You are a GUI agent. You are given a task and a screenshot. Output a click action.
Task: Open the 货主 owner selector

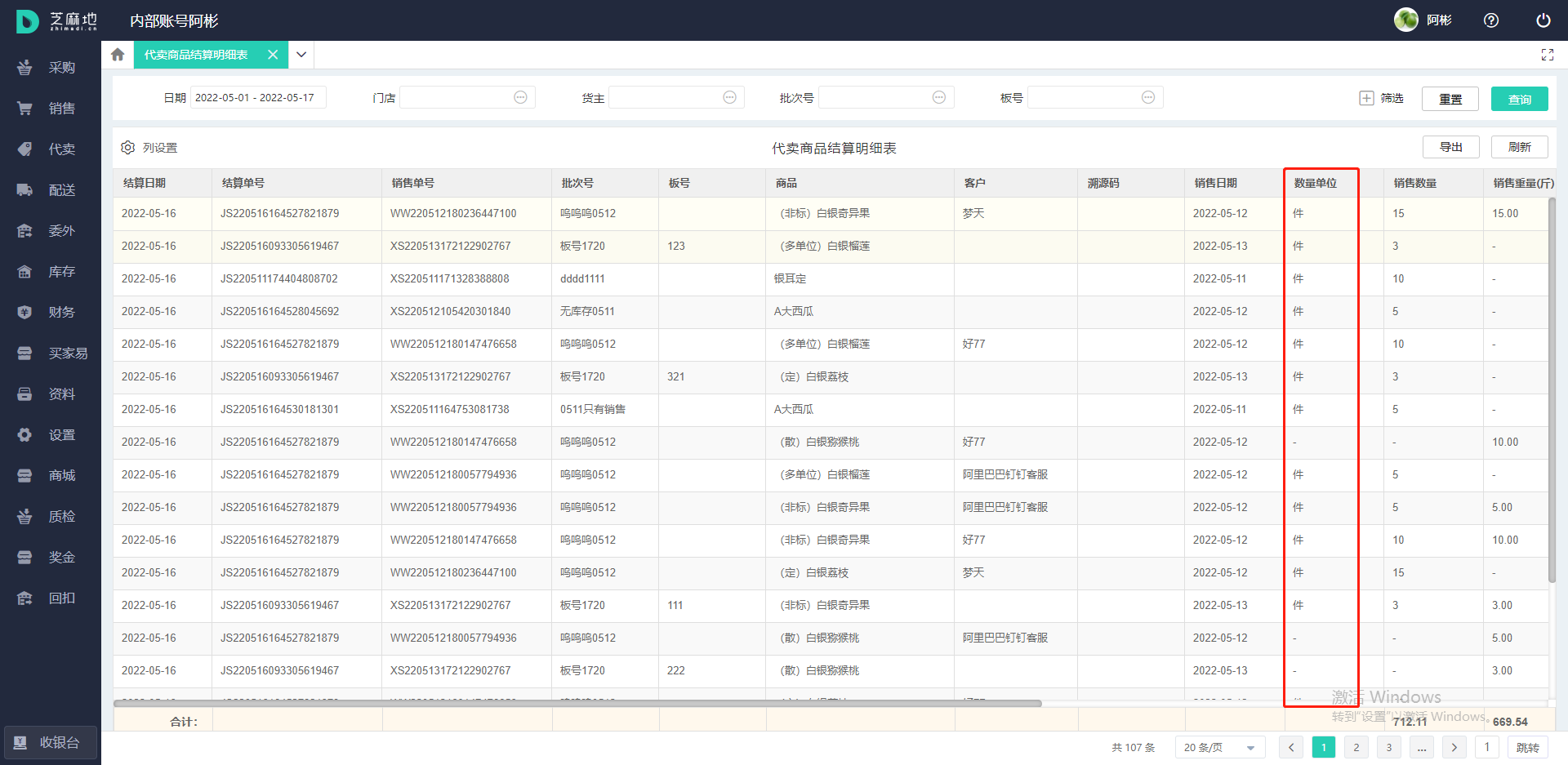click(x=676, y=97)
